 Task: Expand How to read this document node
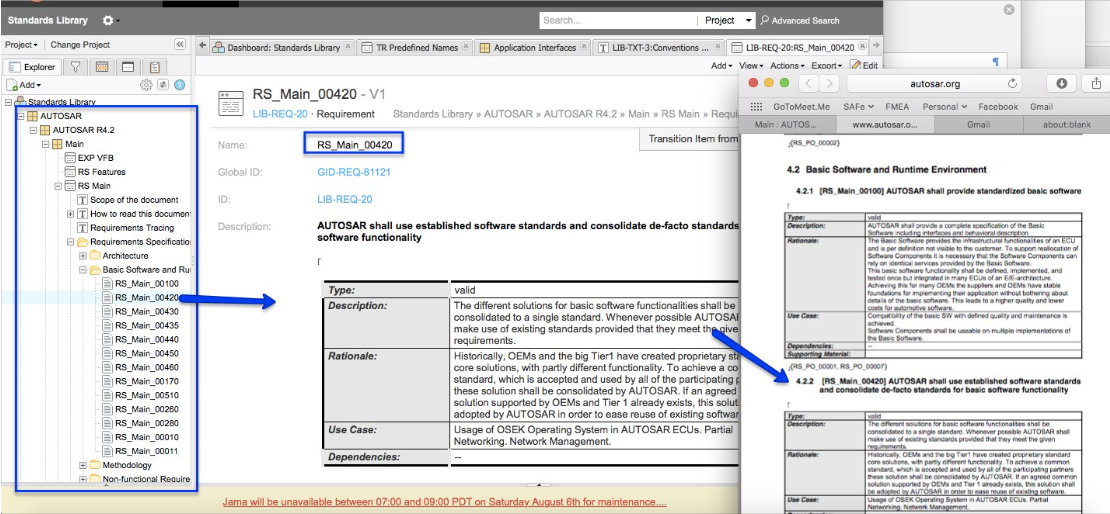(70, 214)
